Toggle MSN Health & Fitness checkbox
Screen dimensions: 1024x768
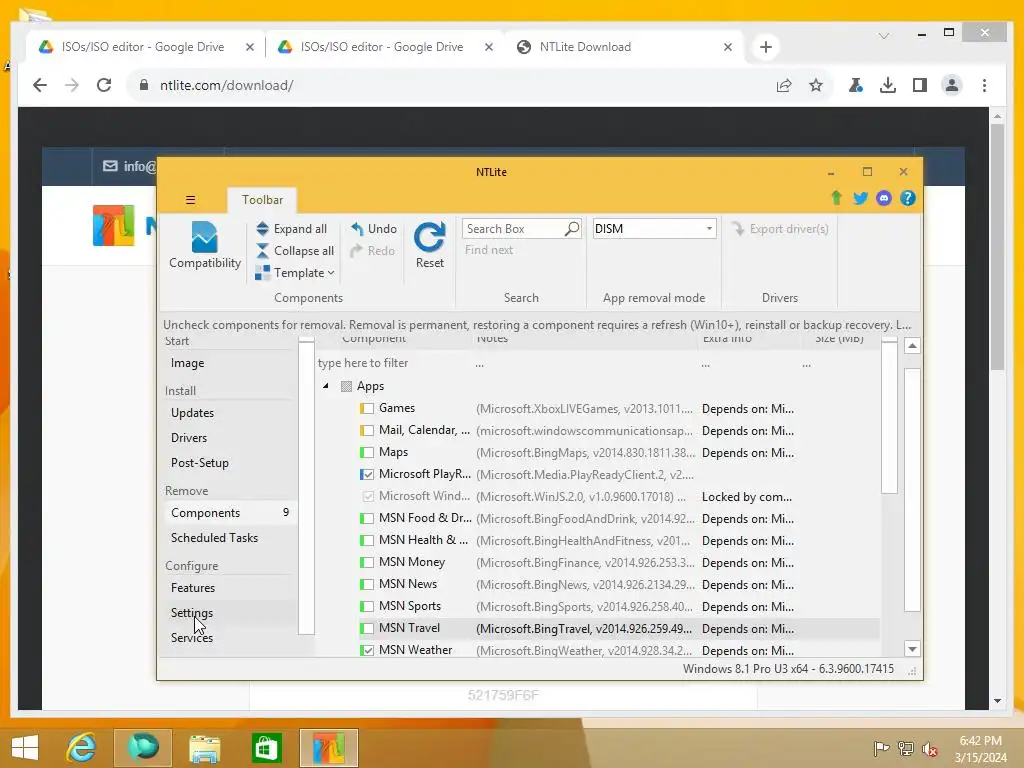[x=368, y=540]
